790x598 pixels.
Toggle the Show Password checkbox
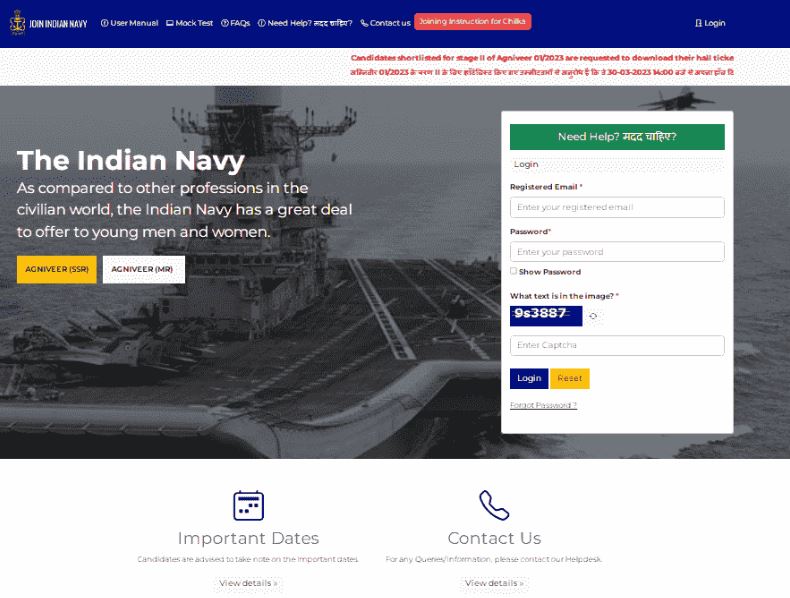click(513, 271)
